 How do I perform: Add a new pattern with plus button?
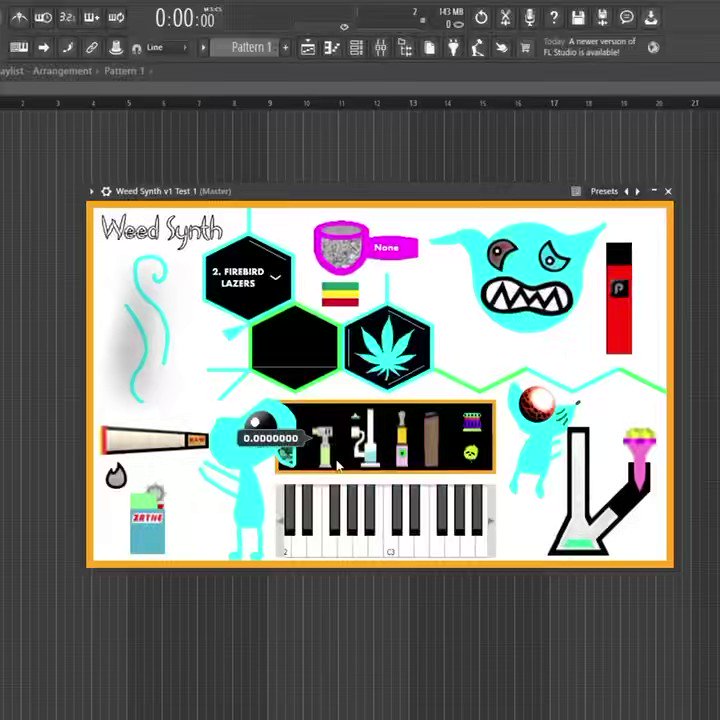click(286, 47)
